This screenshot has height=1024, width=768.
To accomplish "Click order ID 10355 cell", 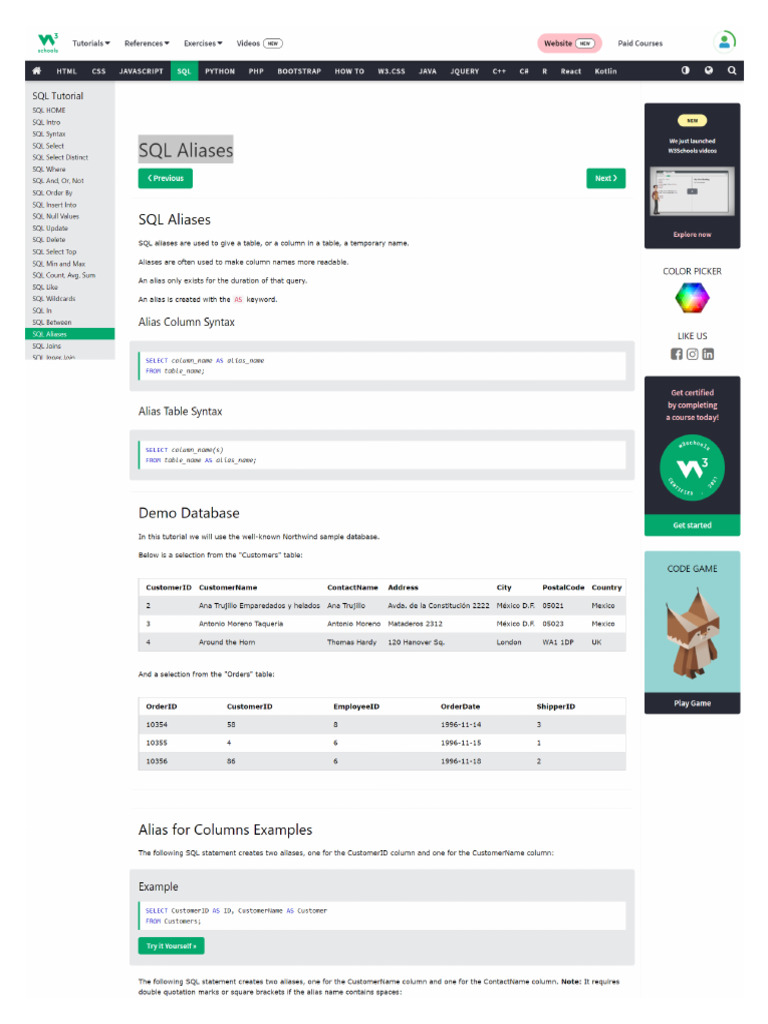I will (x=157, y=743).
